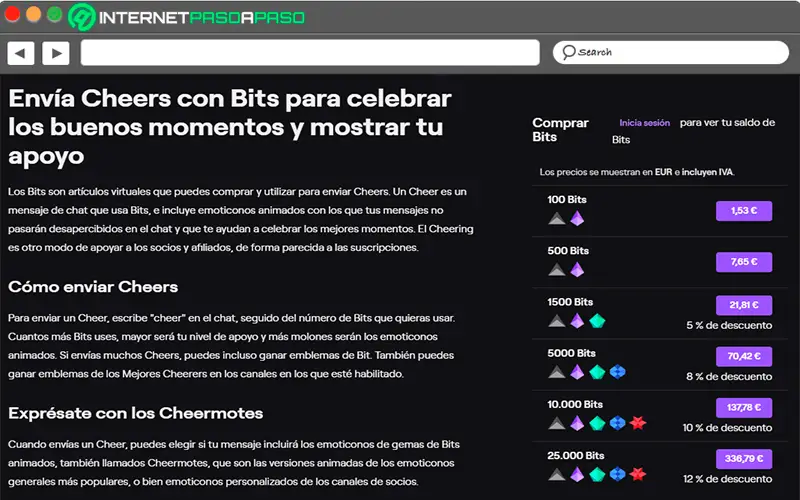The image size is (800, 500).
Task: Buy 10.000 Bits for 137,78 €
Action: coord(744,408)
